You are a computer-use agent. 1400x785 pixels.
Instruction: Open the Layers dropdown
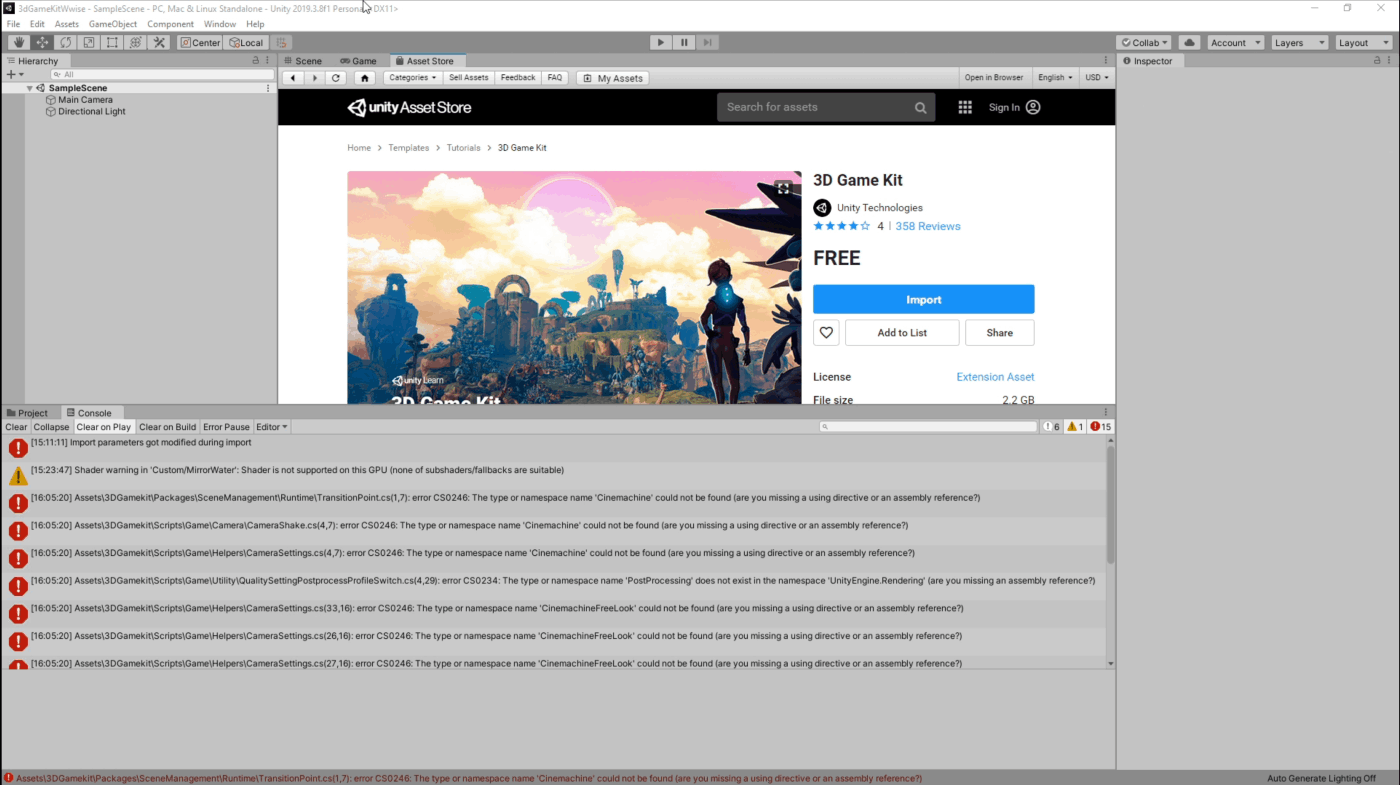(x=1298, y=42)
